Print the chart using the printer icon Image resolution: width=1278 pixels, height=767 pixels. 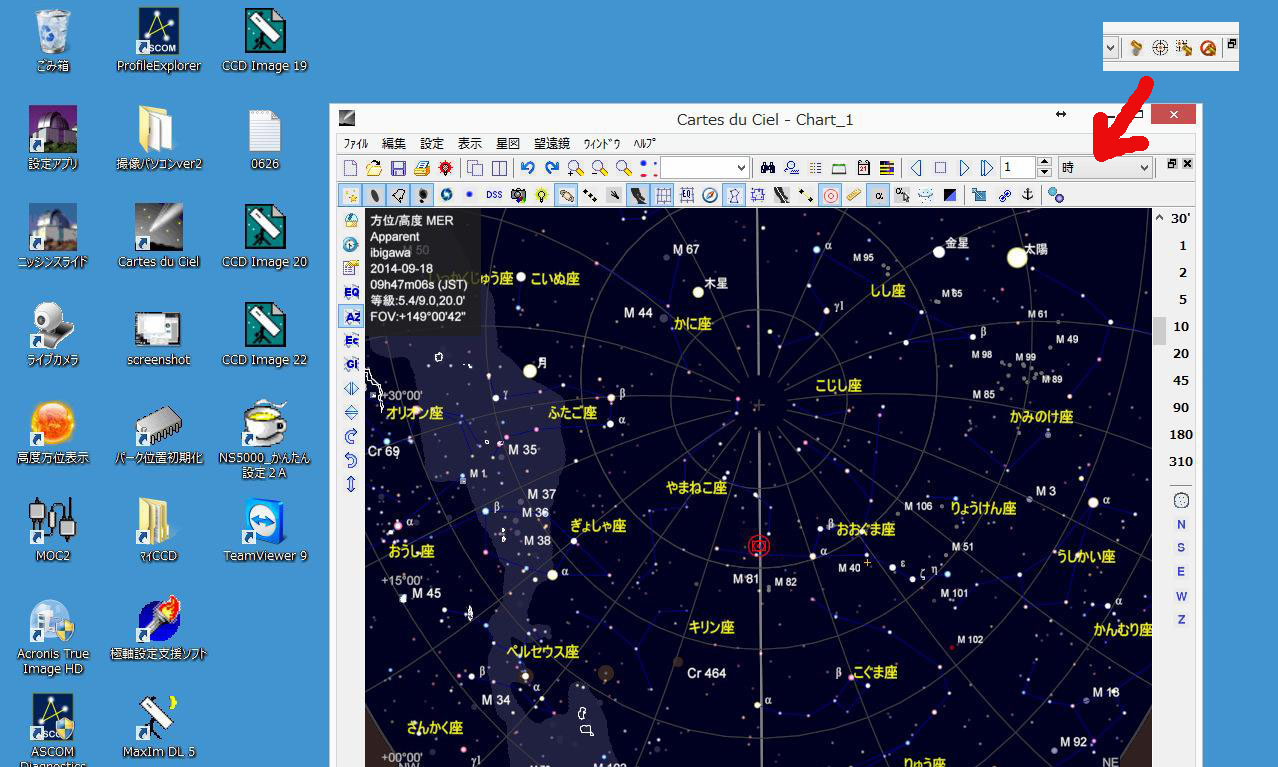422,168
